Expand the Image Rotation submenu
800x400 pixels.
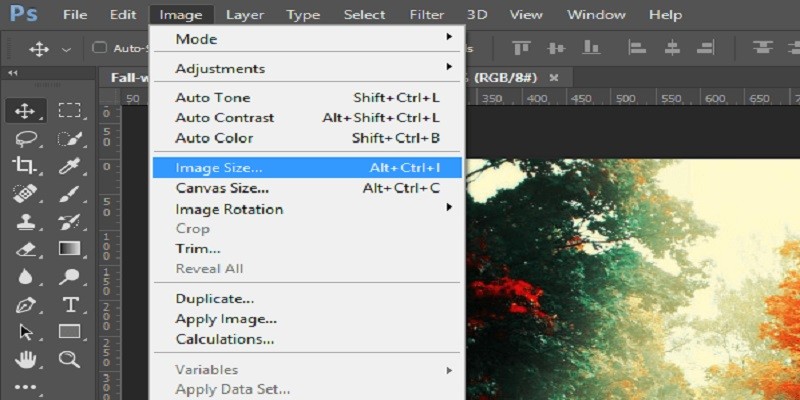(307, 209)
